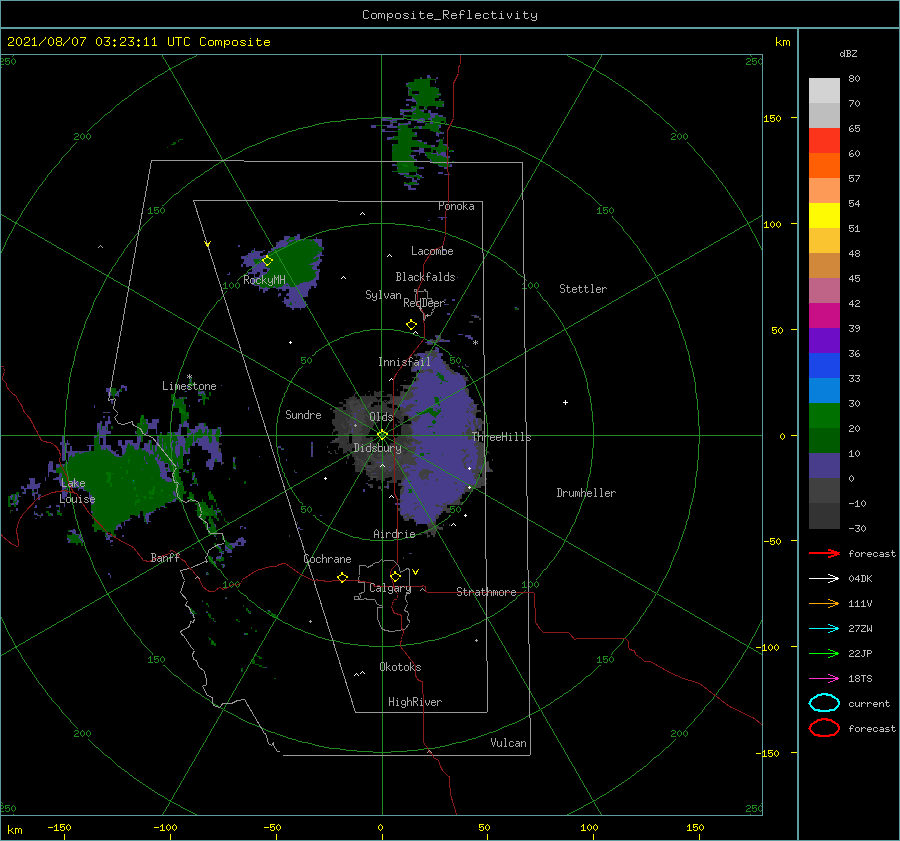Click the yellow diamond marker below Cochrane
Viewport: 900px width, 841px height.
343,577
